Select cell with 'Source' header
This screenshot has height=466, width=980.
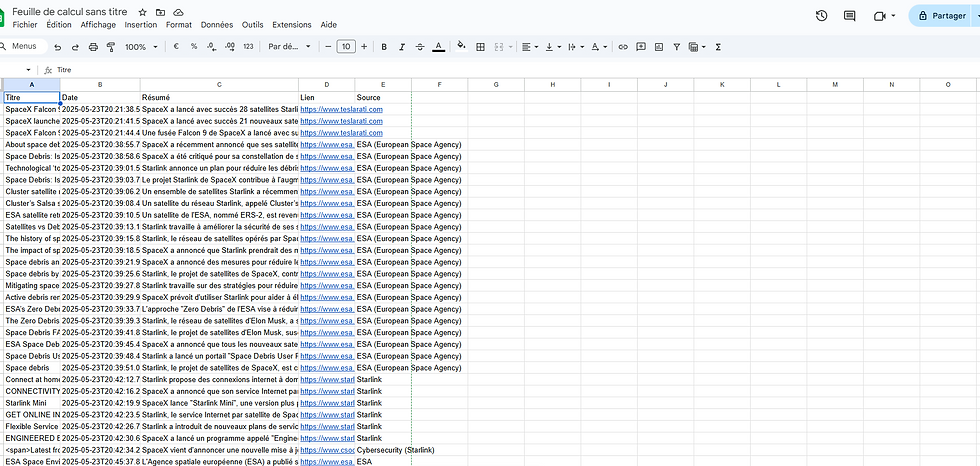383,97
